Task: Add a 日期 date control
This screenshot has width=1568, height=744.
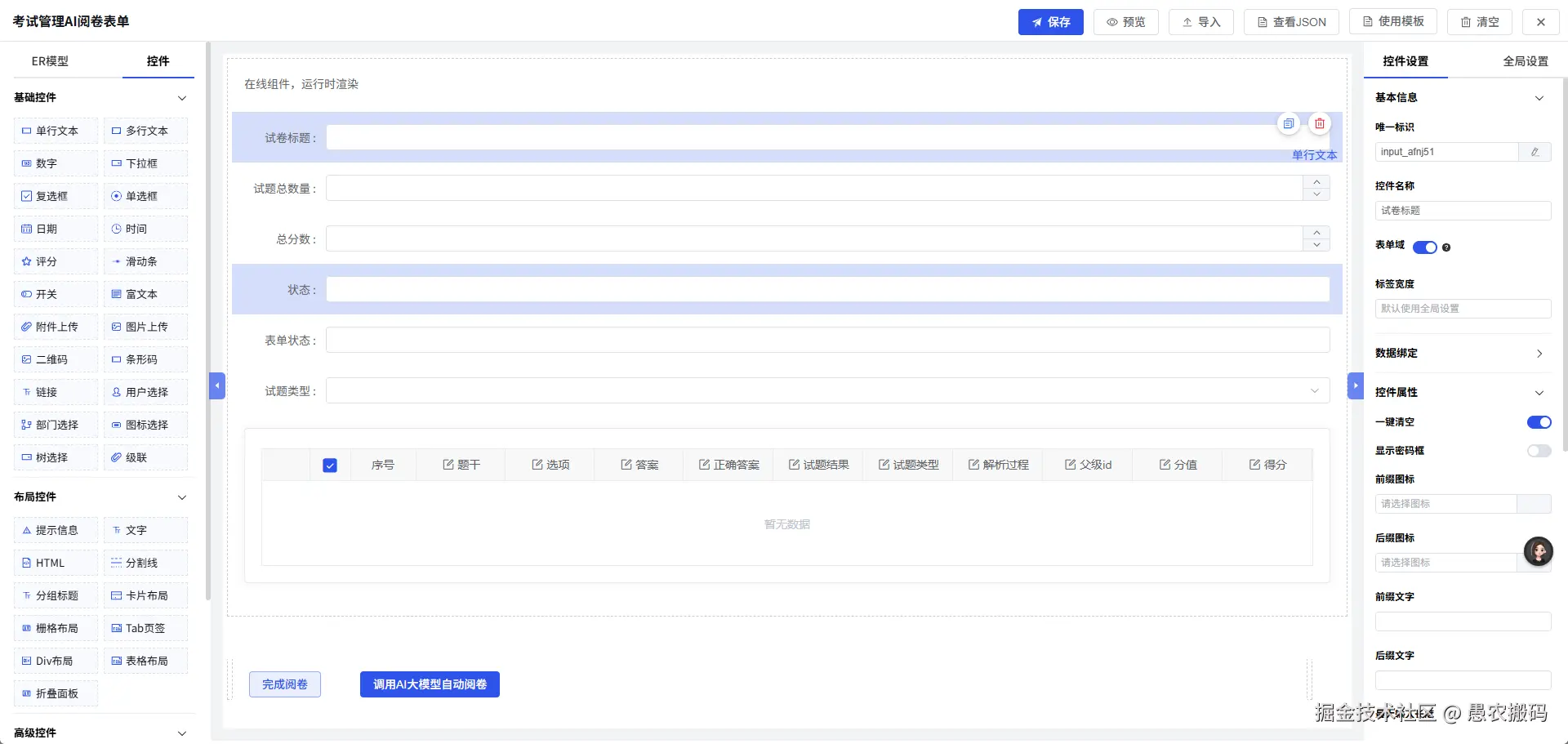Action: (x=56, y=229)
